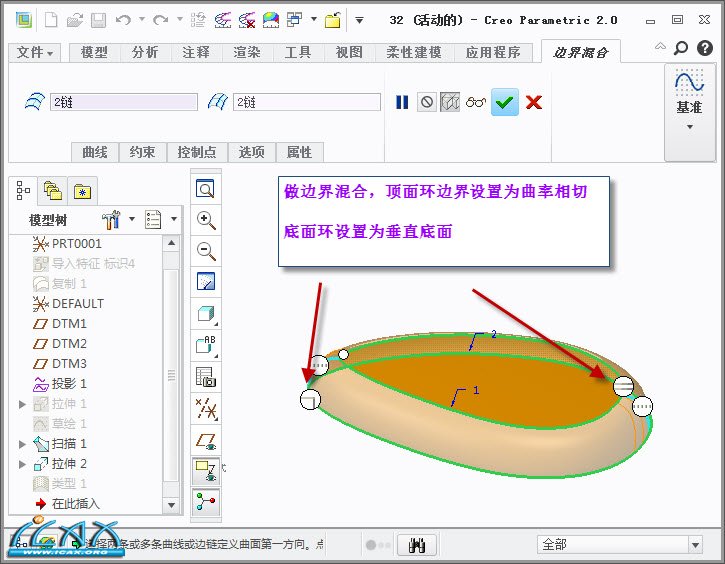Switch to the 模型 ribbon tab
Image resolution: width=725 pixels, height=564 pixels.
coord(94,52)
